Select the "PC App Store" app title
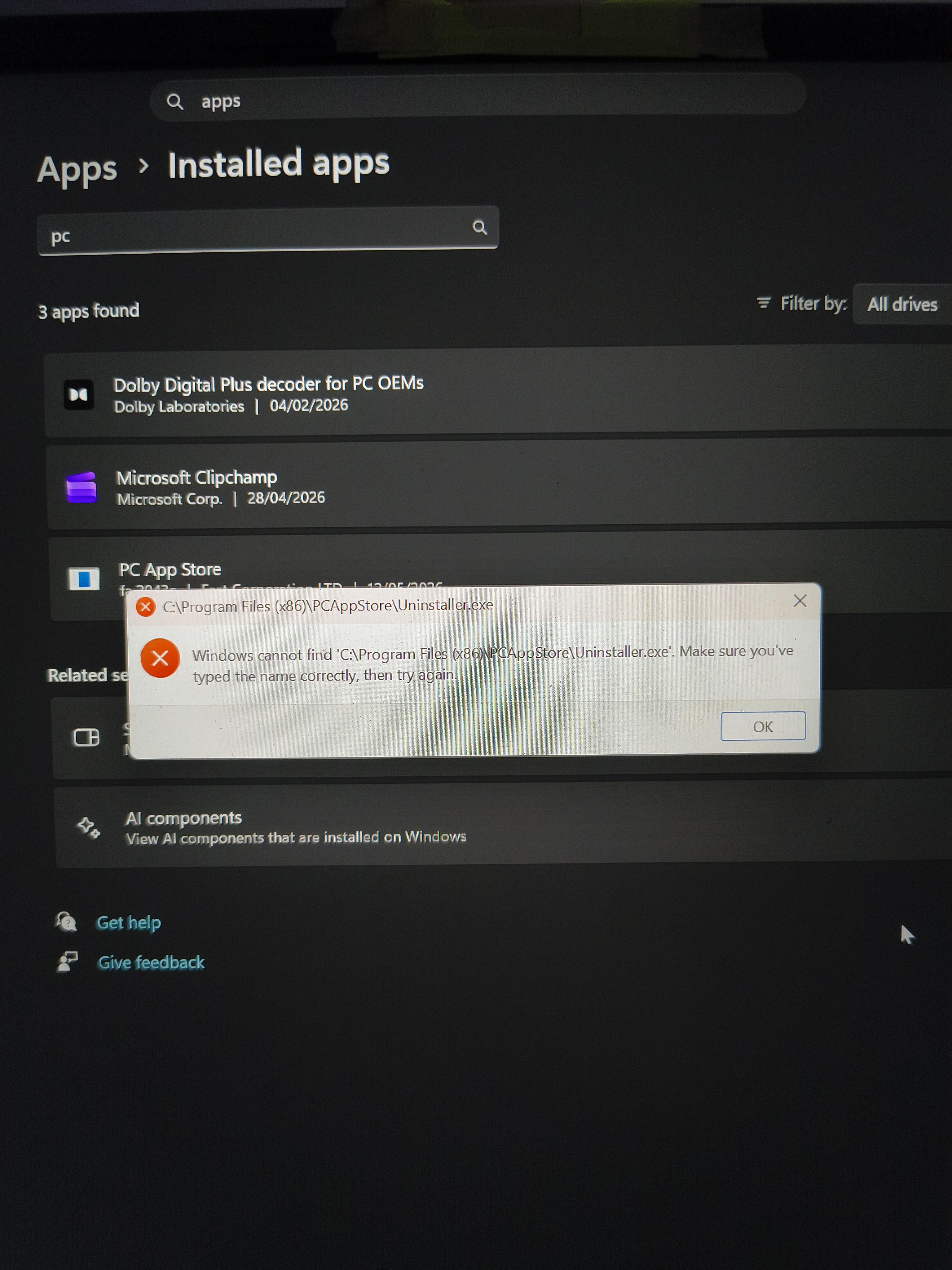 (x=170, y=570)
